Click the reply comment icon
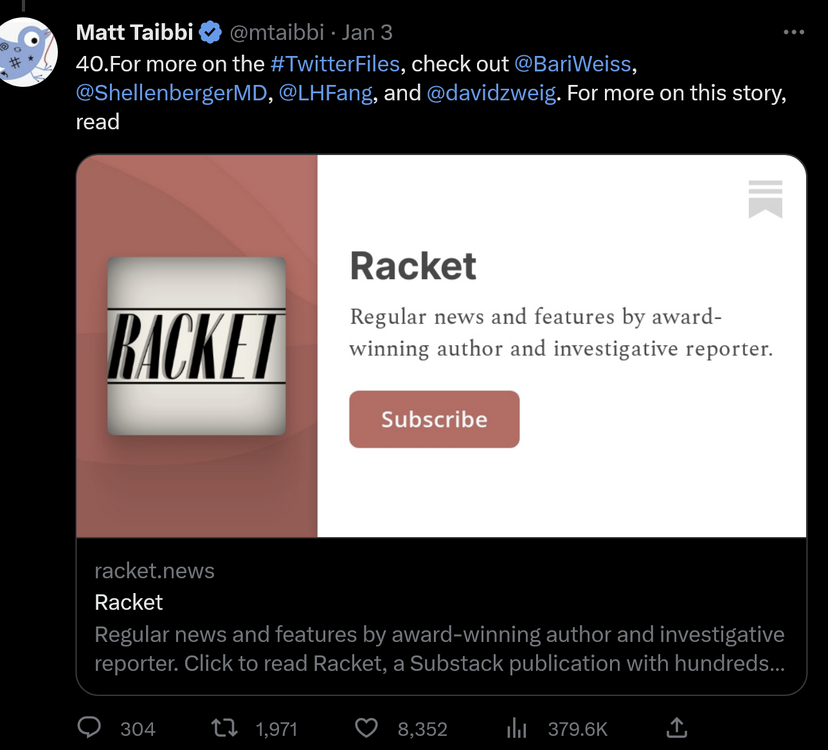Image resolution: width=828 pixels, height=750 pixels. click(x=90, y=728)
